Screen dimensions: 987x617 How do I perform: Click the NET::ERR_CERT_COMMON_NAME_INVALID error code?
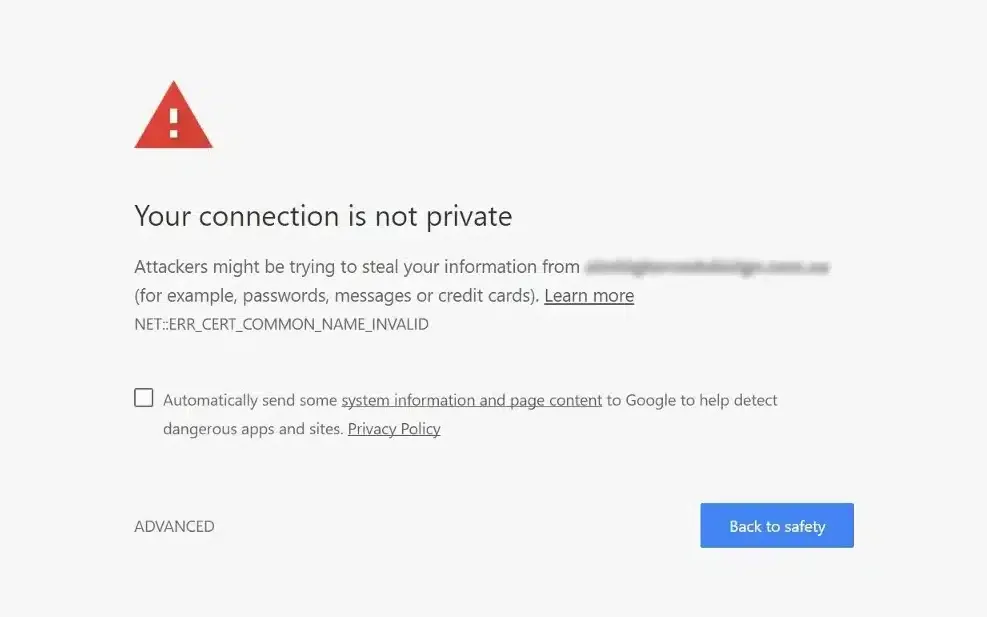click(281, 323)
